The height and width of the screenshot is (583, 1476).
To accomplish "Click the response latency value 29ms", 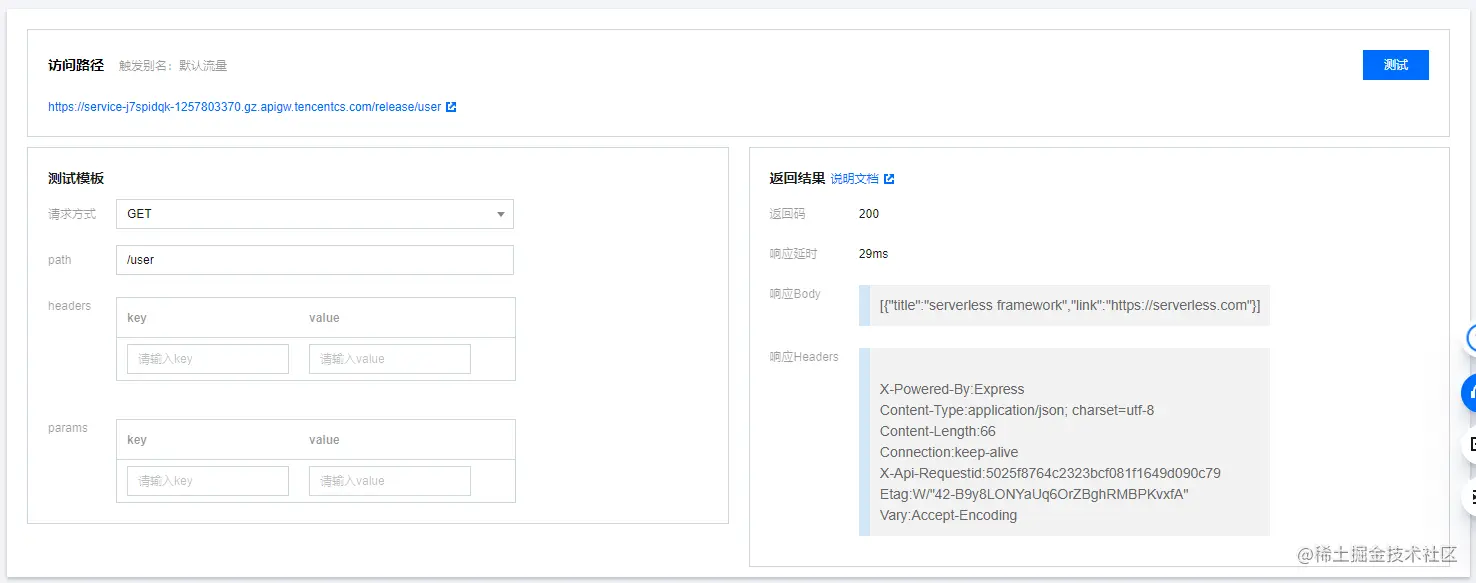I will click(x=873, y=254).
